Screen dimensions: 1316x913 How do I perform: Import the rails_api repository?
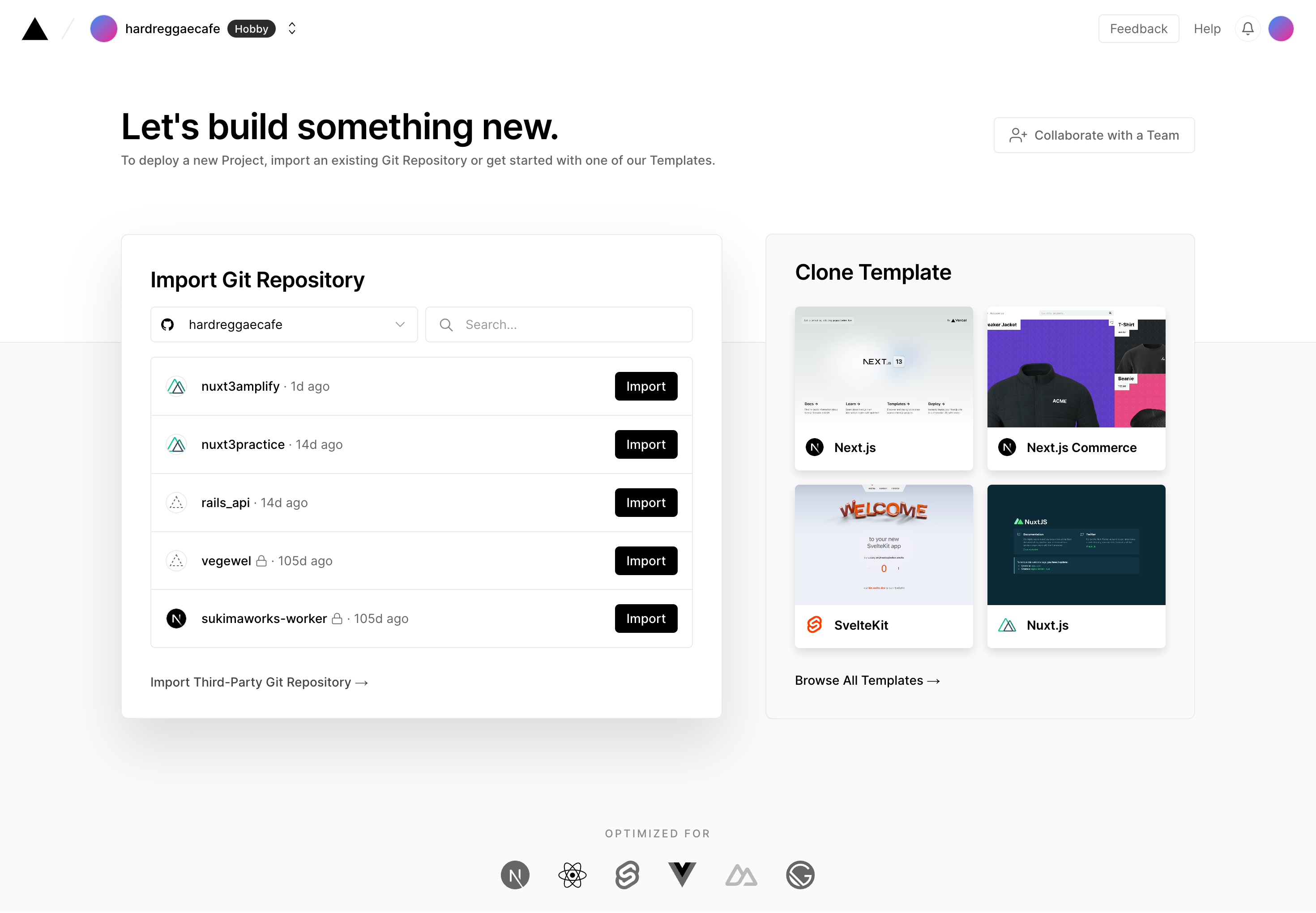pyautogui.click(x=645, y=502)
